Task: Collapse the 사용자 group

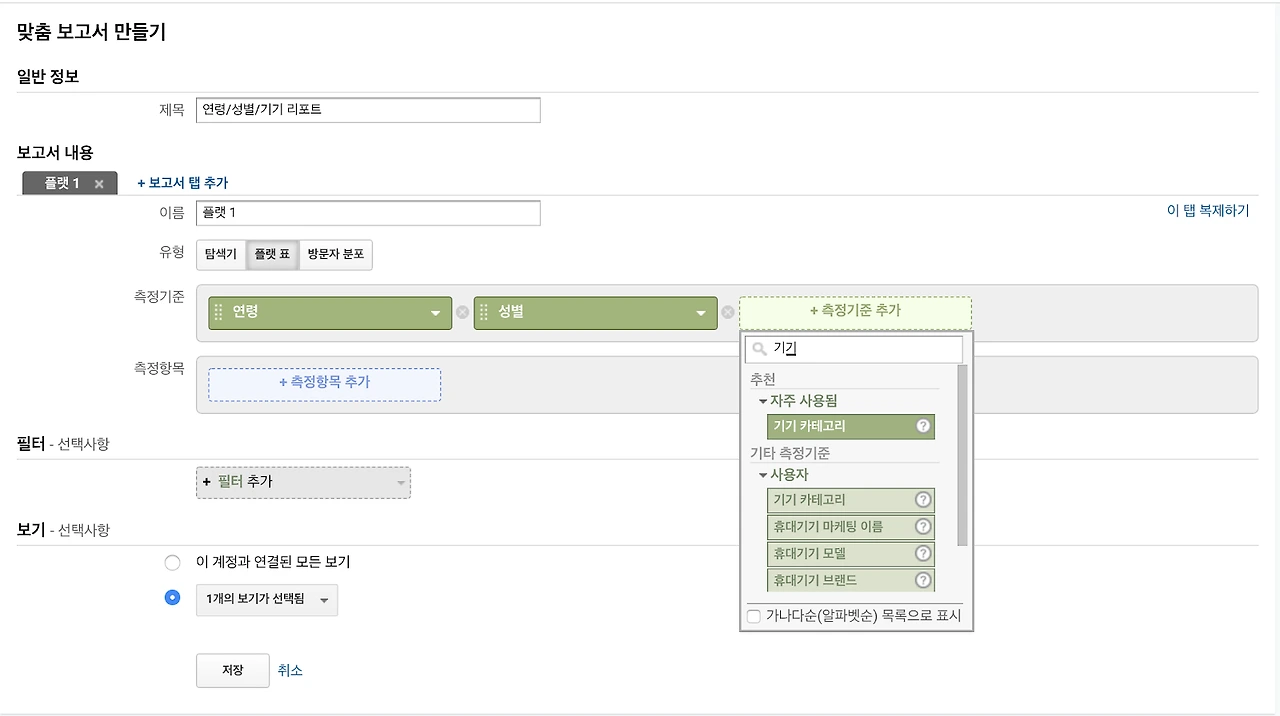Action: [763, 475]
